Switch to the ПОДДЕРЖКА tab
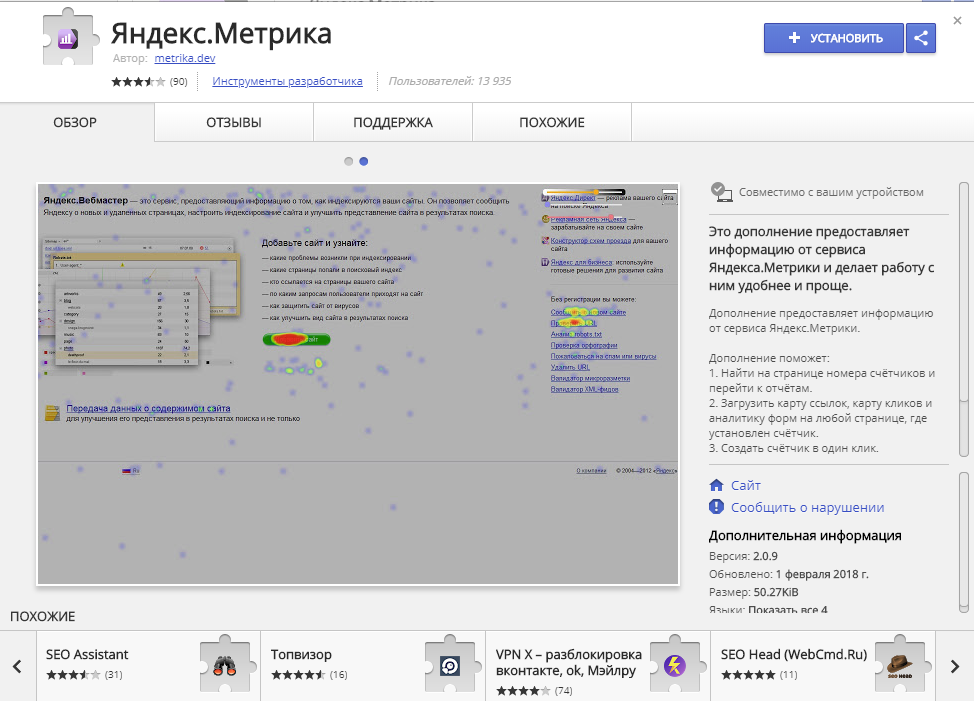The height and width of the screenshot is (701, 974). tap(393, 122)
